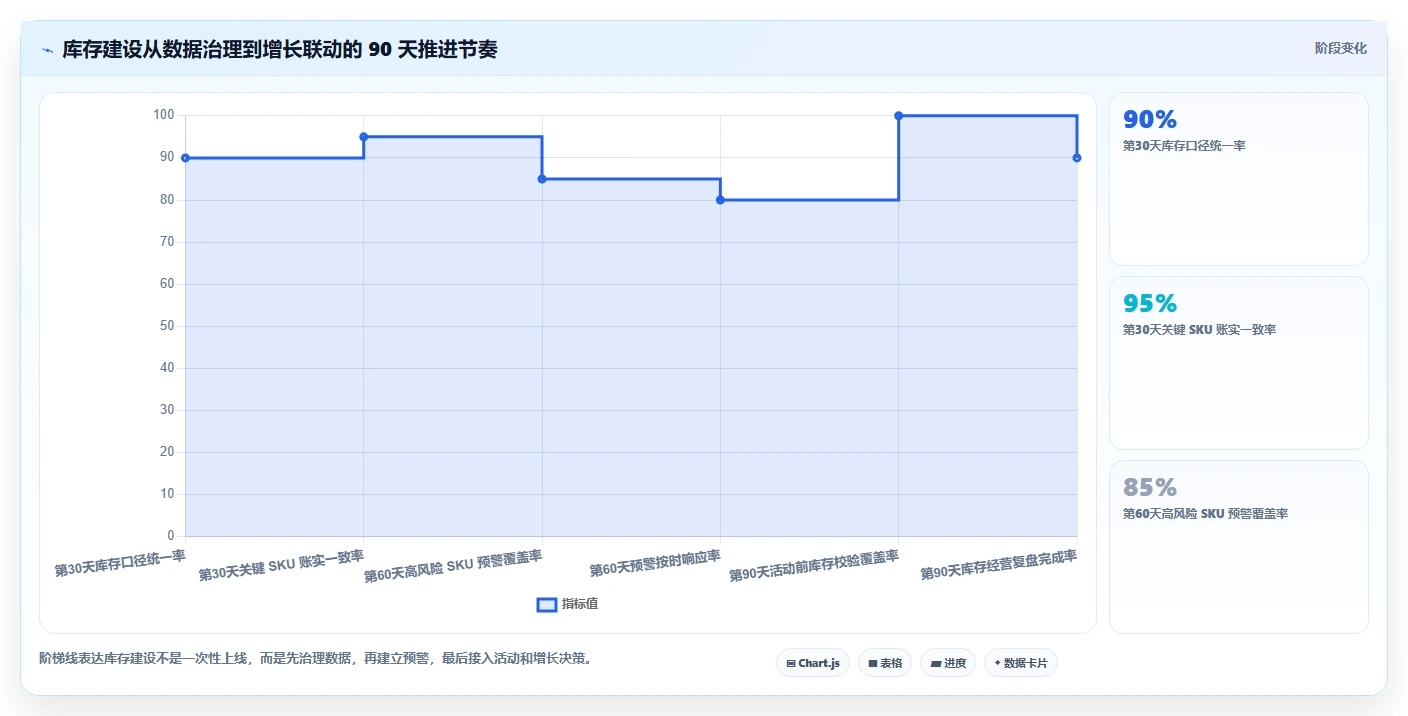This screenshot has height=716, width=1408.
Task: Click the last data point 第90天库存经营复盘完成率
Action: pos(1077,158)
